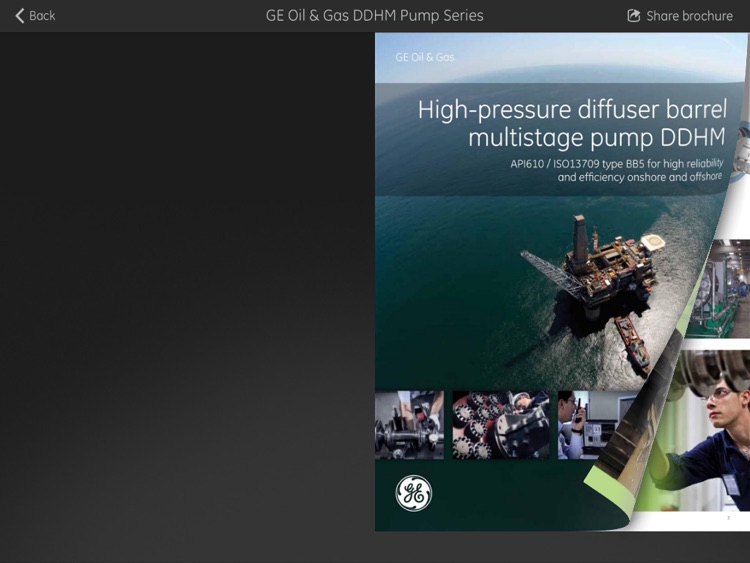Viewport: 750px width, 563px height.
Task: Click the supply ship beside platform
Action: [633, 345]
